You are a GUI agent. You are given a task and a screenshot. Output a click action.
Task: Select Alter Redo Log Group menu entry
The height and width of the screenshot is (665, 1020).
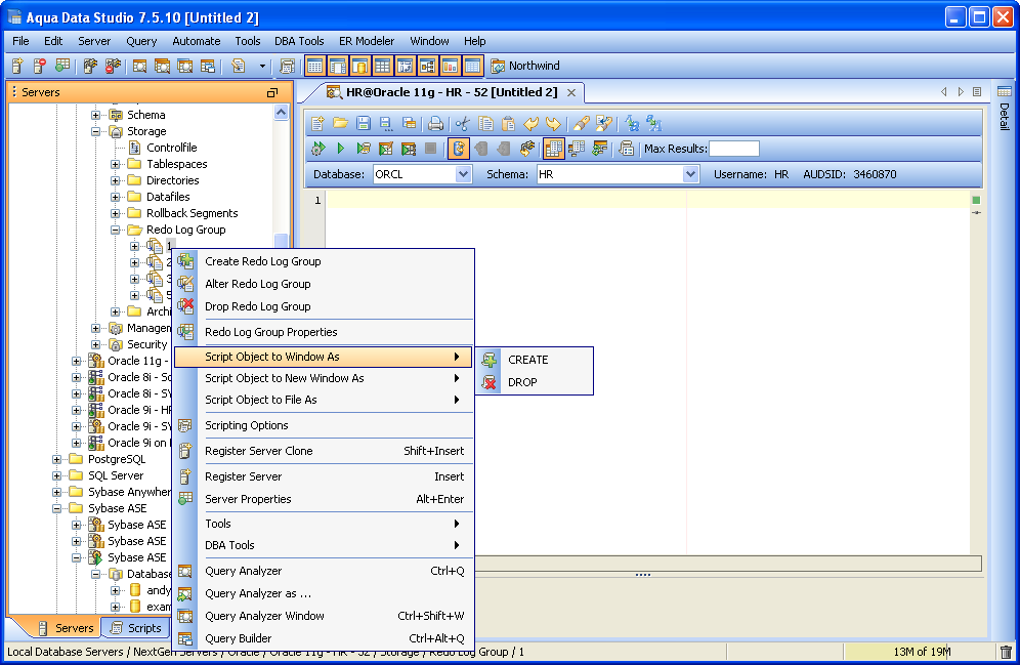pos(324,284)
